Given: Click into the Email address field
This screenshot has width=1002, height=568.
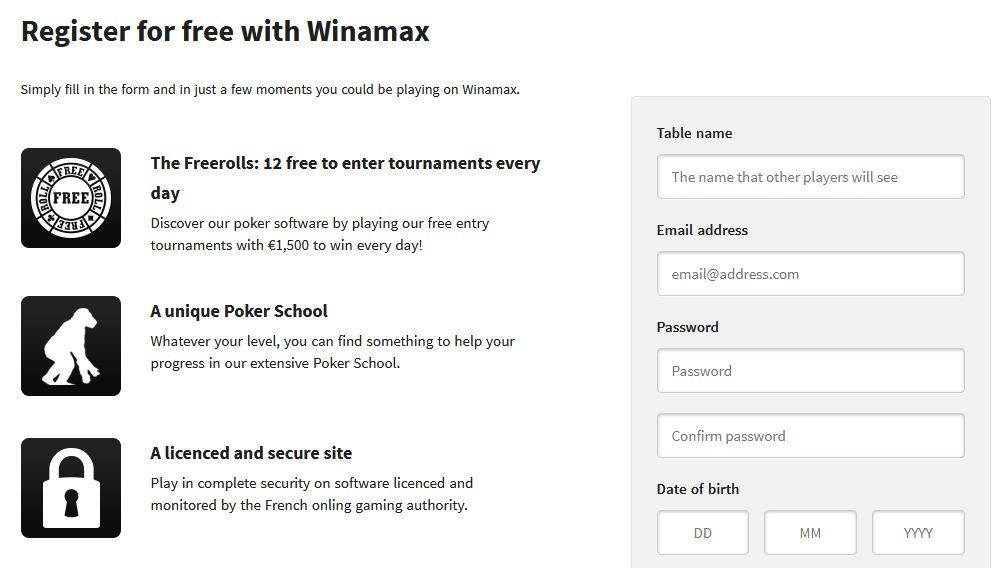Looking at the screenshot, I should point(810,274).
